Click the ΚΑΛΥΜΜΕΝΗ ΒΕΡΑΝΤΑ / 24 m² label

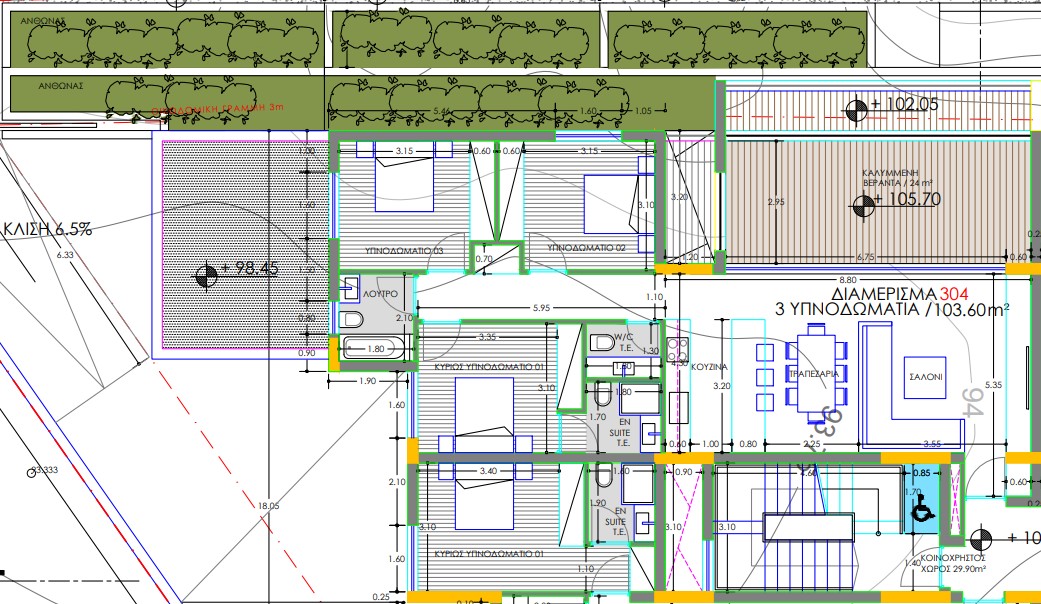(x=898, y=178)
